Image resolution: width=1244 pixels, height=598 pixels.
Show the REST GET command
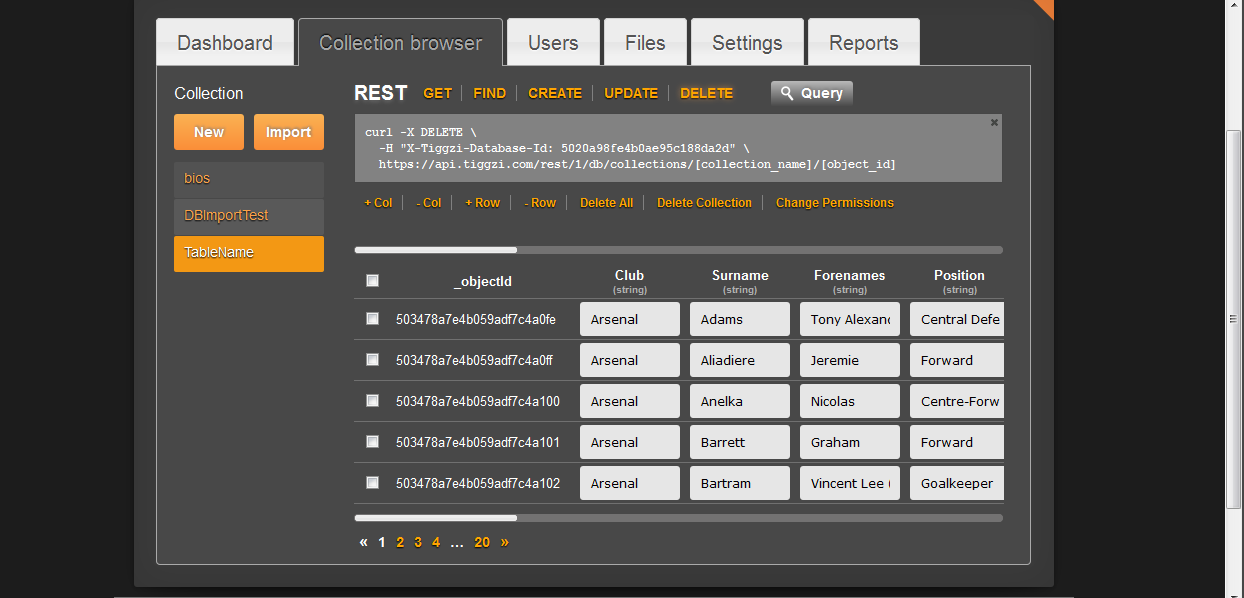tap(437, 93)
